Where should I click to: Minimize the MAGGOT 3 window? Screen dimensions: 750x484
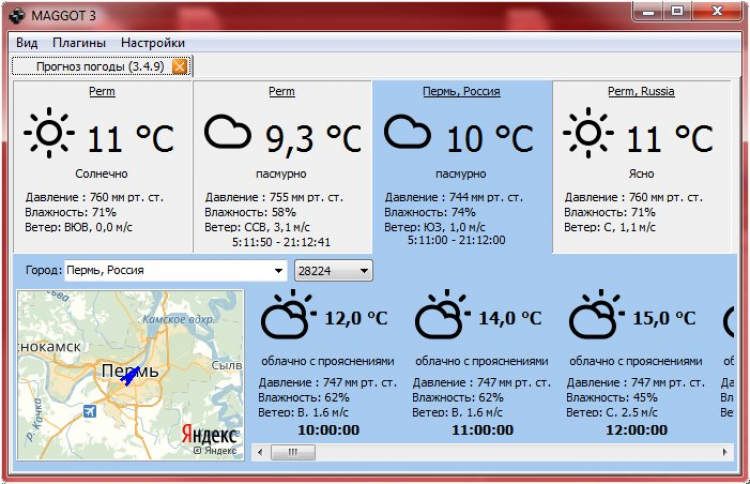point(649,11)
